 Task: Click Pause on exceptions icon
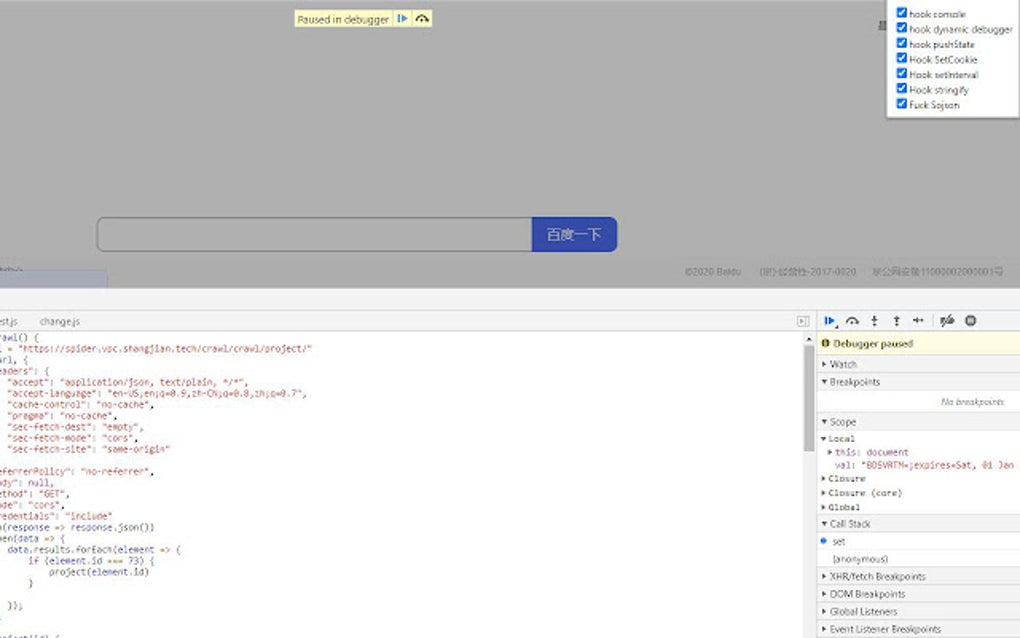click(x=970, y=321)
